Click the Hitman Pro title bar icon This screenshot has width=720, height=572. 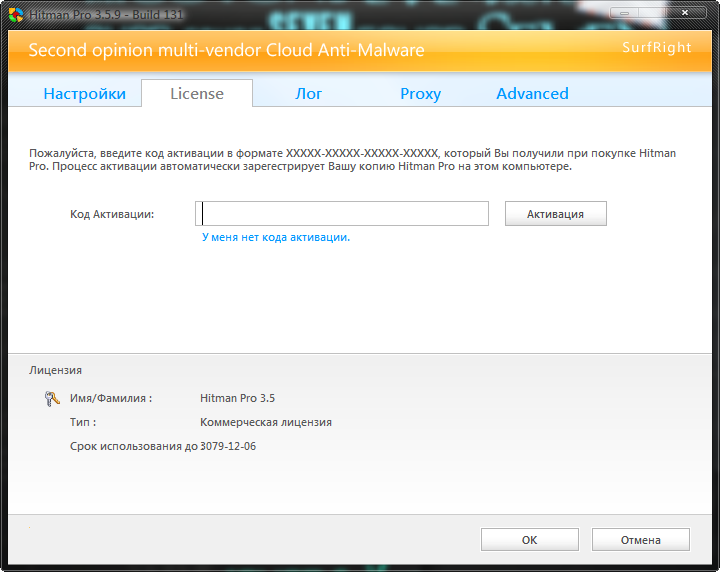pos(16,15)
